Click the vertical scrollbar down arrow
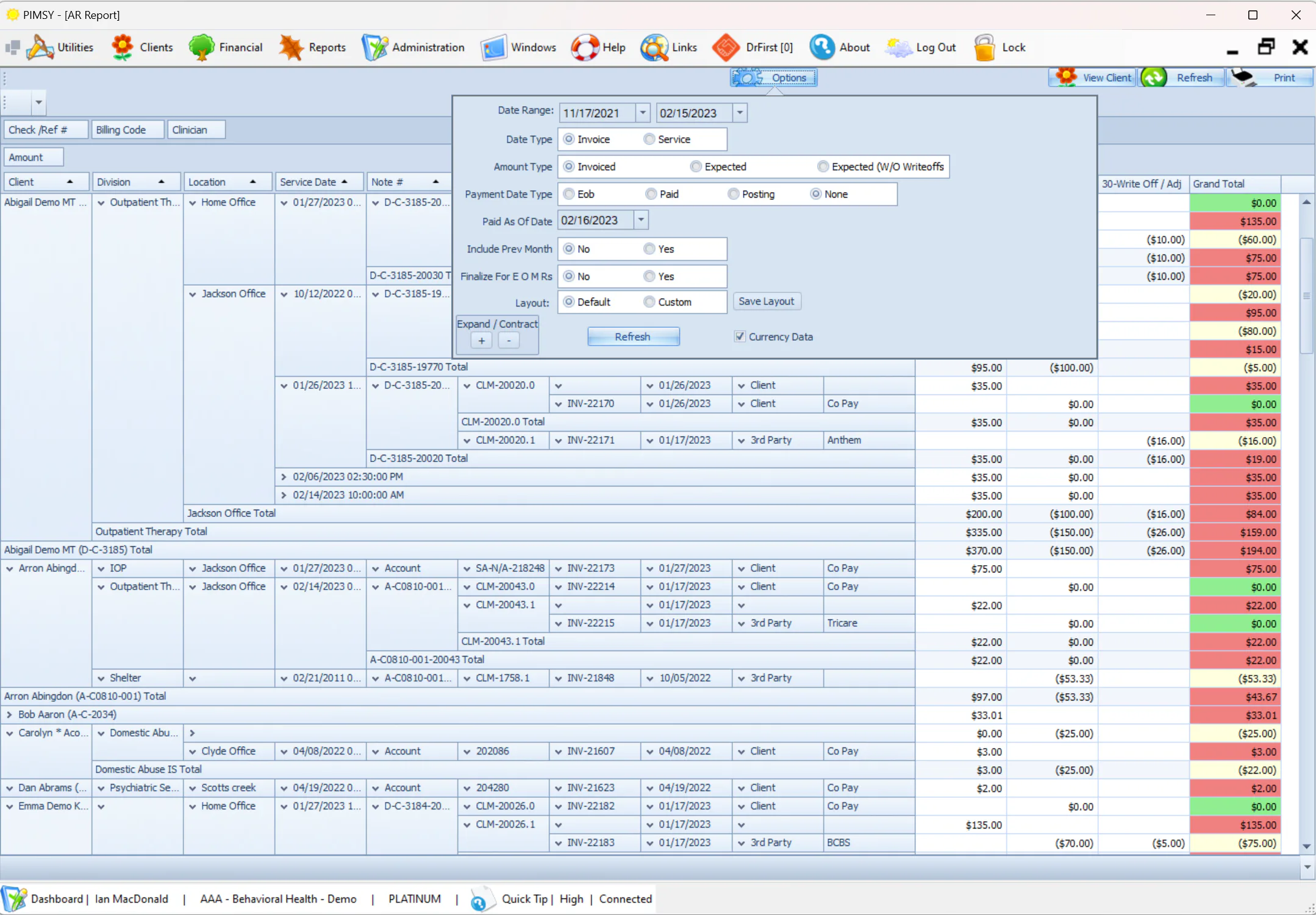This screenshot has height=915, width=1316. (x=1306, y=846)
